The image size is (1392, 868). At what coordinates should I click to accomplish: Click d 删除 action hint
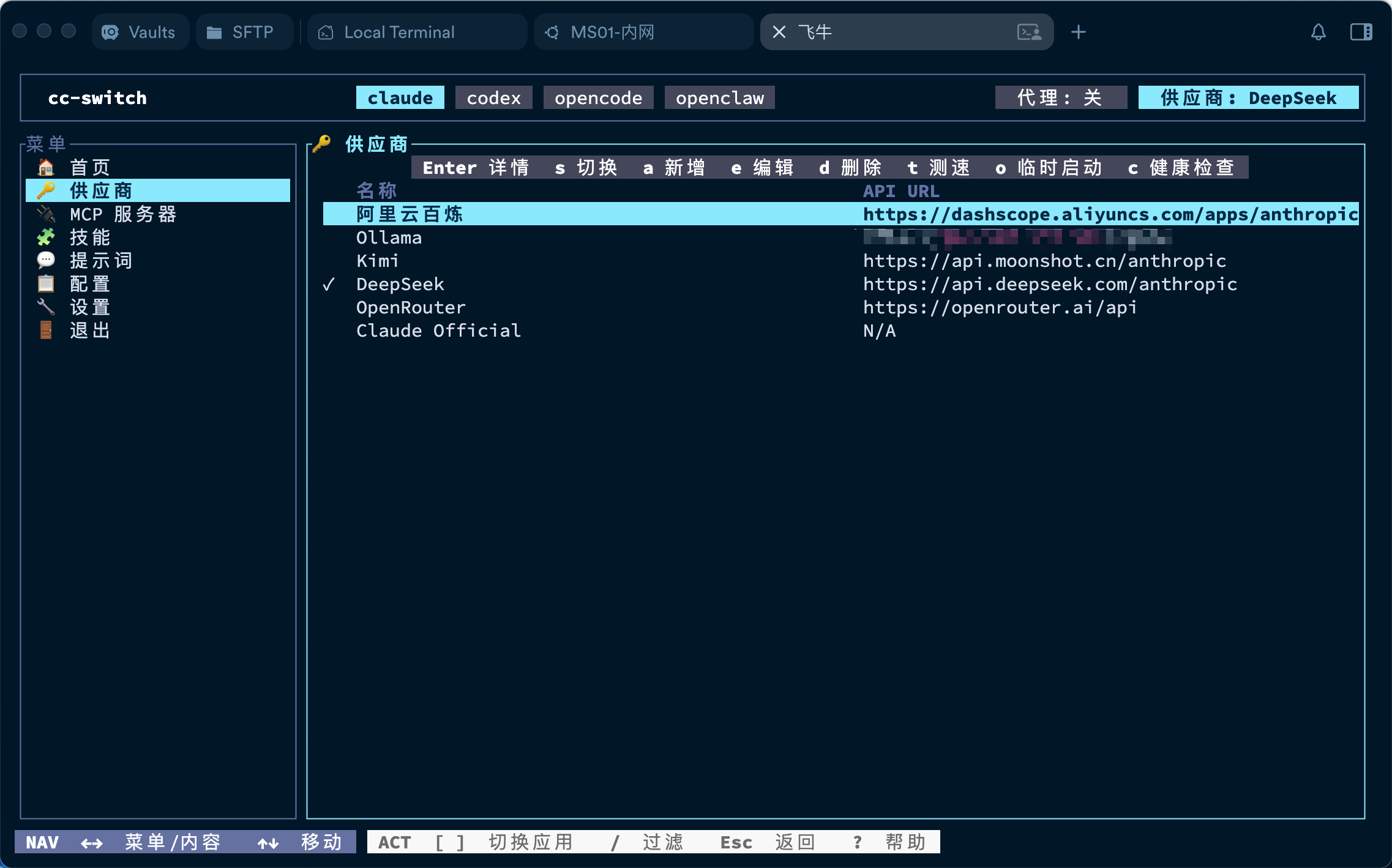(850, 168)
